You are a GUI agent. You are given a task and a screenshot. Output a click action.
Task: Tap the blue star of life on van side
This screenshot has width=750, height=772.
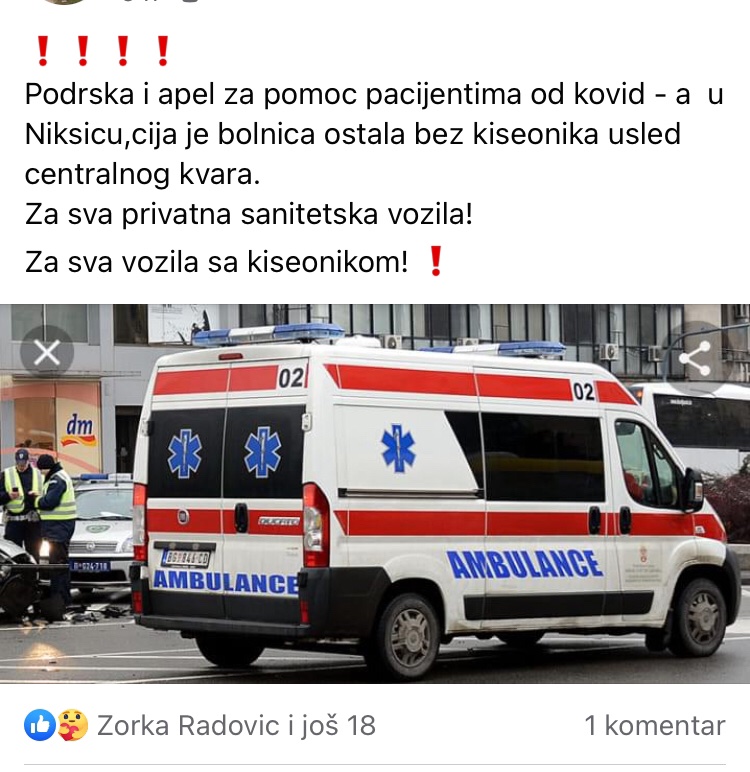click(x=397, y=449)
